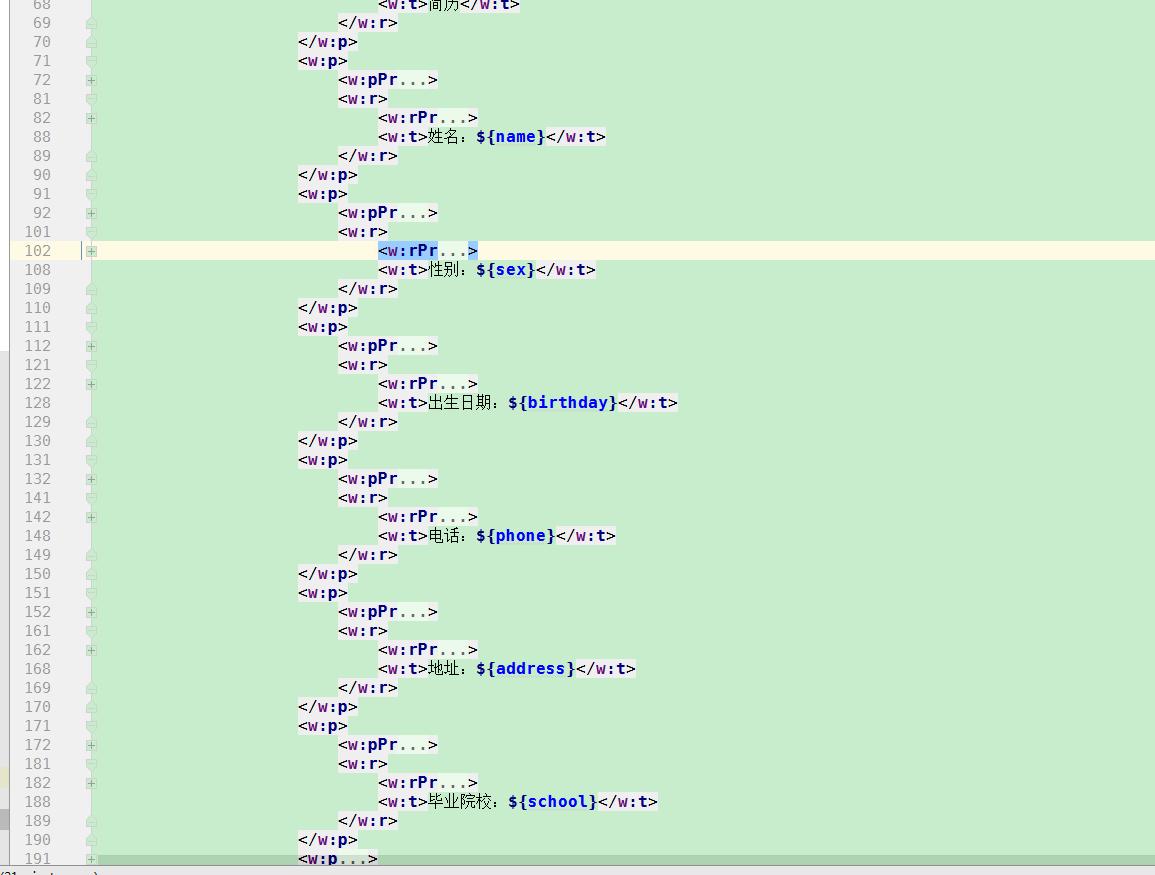The image size is (1155, 875).
Task: Click fold end marker on line 89
Action: 91,156
